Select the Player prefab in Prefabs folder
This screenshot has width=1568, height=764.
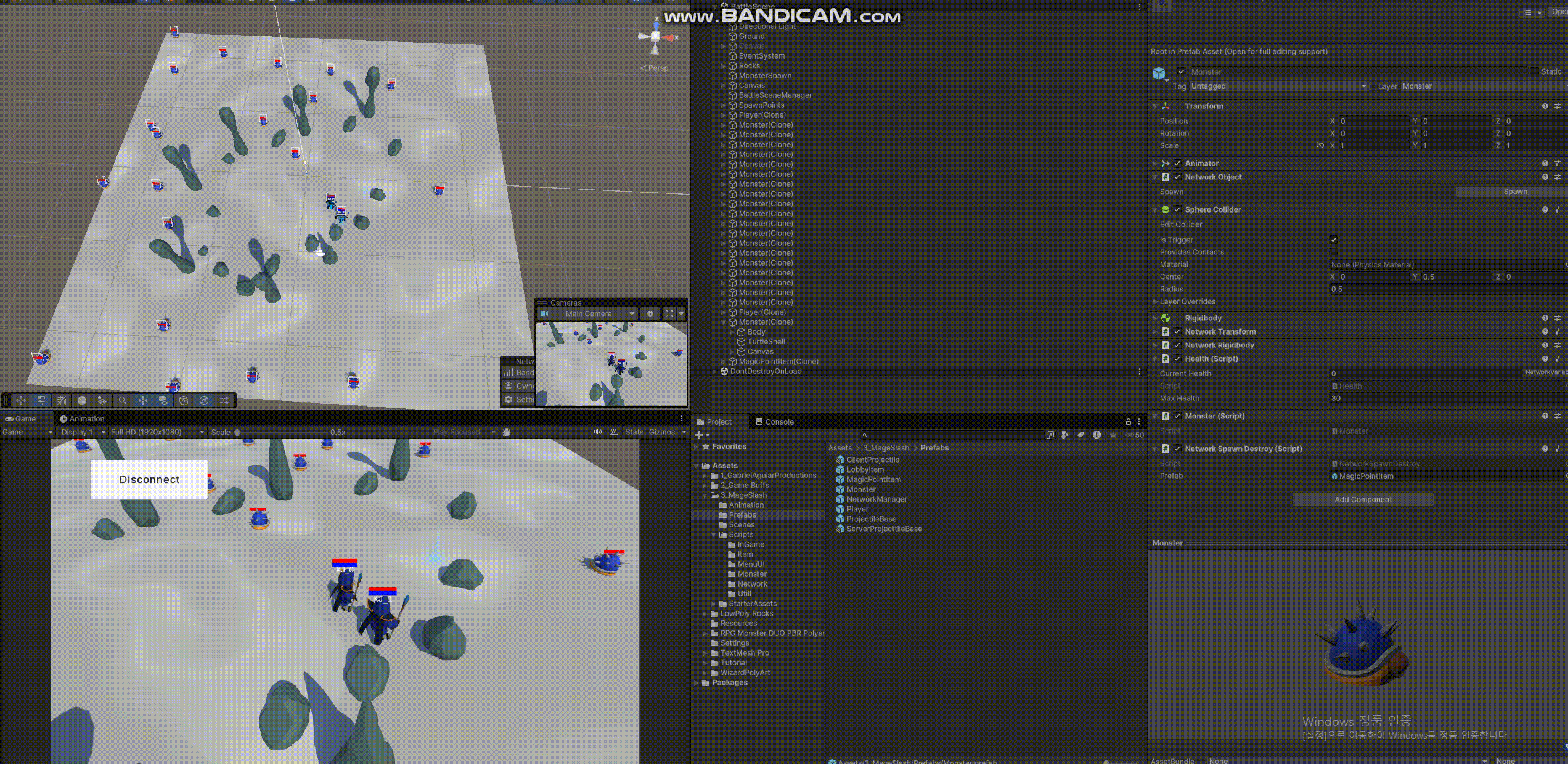click(x=857, y=509)
